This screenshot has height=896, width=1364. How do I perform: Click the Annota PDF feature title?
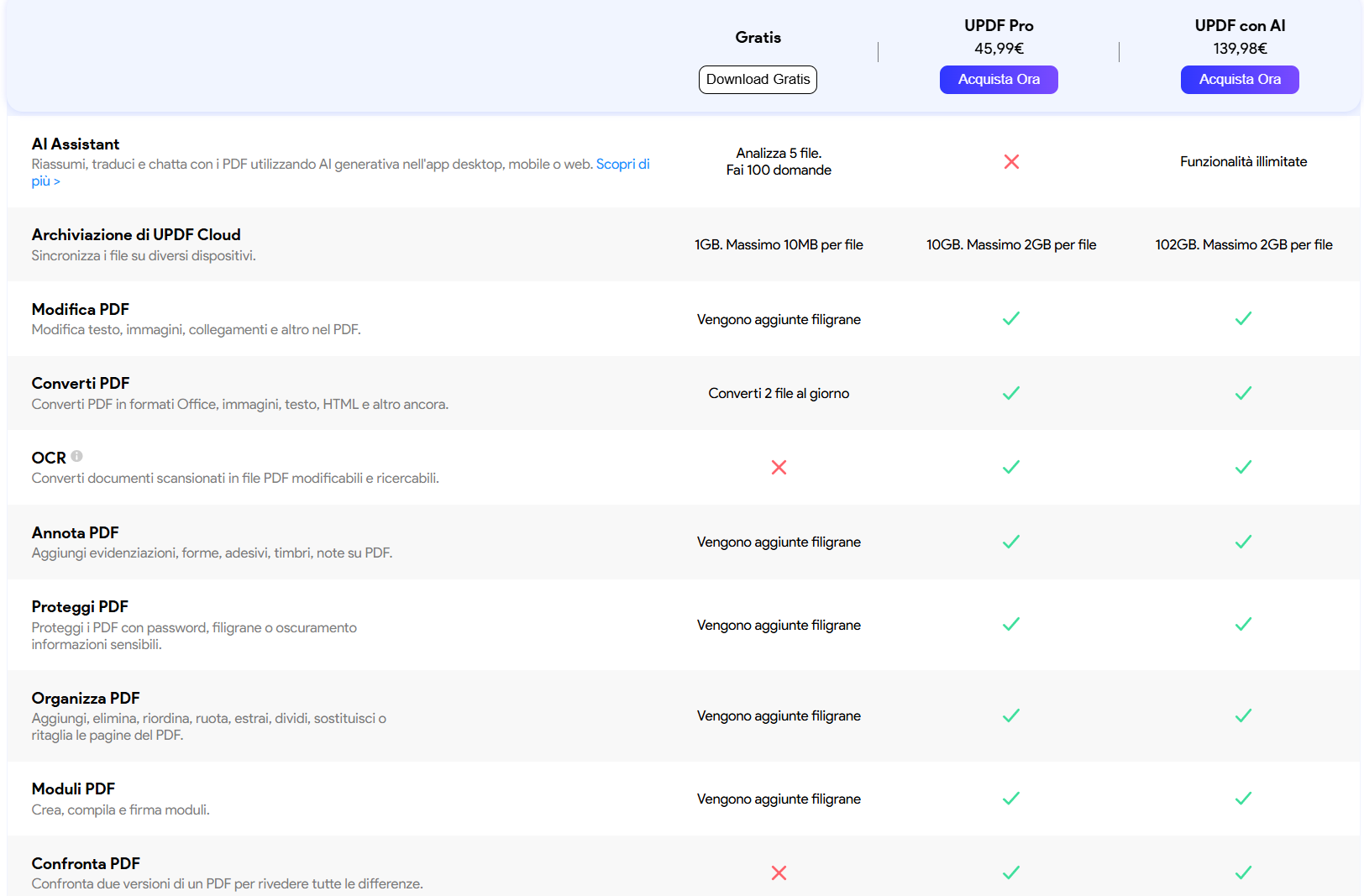[76, 532]
